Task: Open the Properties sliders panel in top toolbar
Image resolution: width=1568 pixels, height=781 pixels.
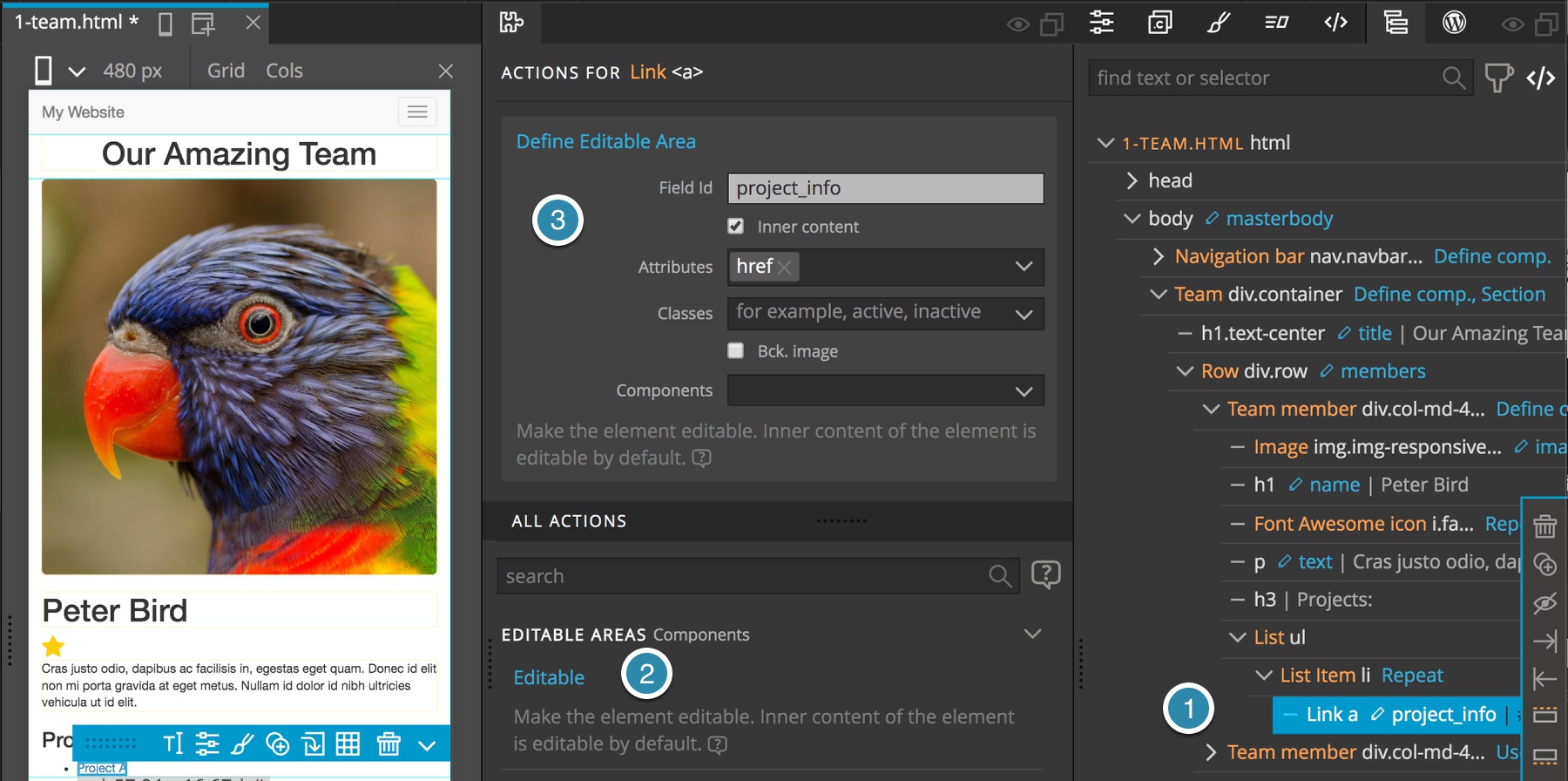Action: coord(1102,22)
